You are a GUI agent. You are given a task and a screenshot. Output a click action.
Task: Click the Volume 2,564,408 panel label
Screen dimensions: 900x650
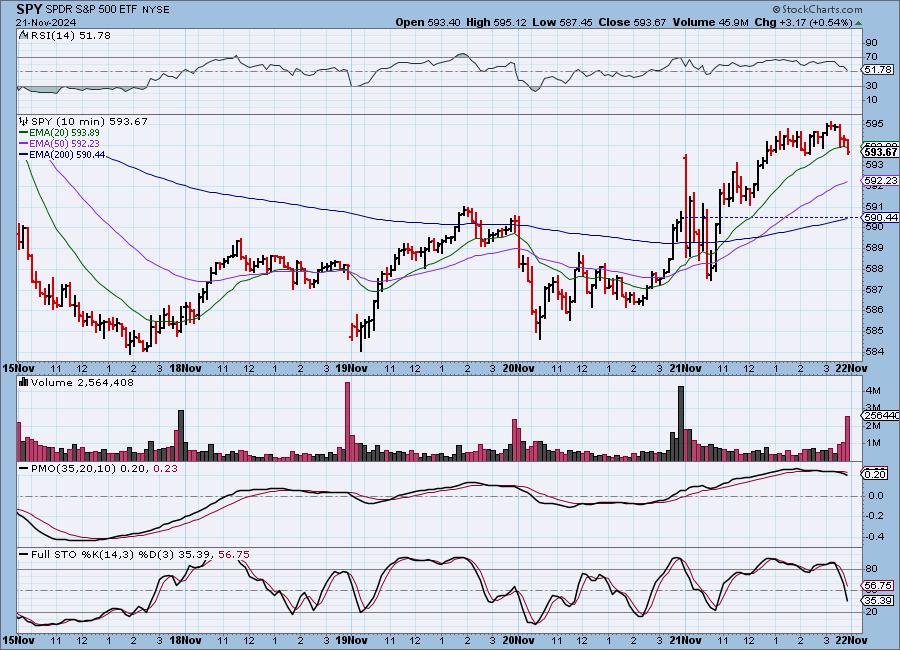pos(82,382)
